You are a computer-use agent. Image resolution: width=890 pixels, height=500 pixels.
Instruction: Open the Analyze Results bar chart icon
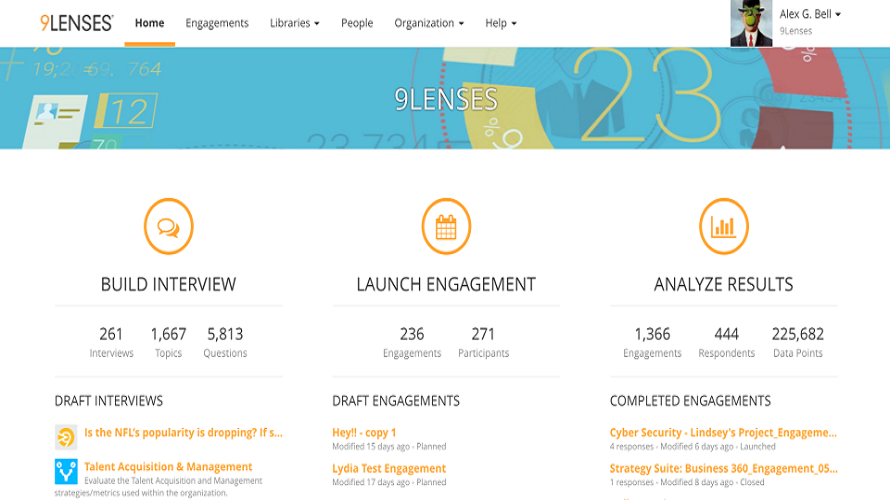[x=724, y=226]
